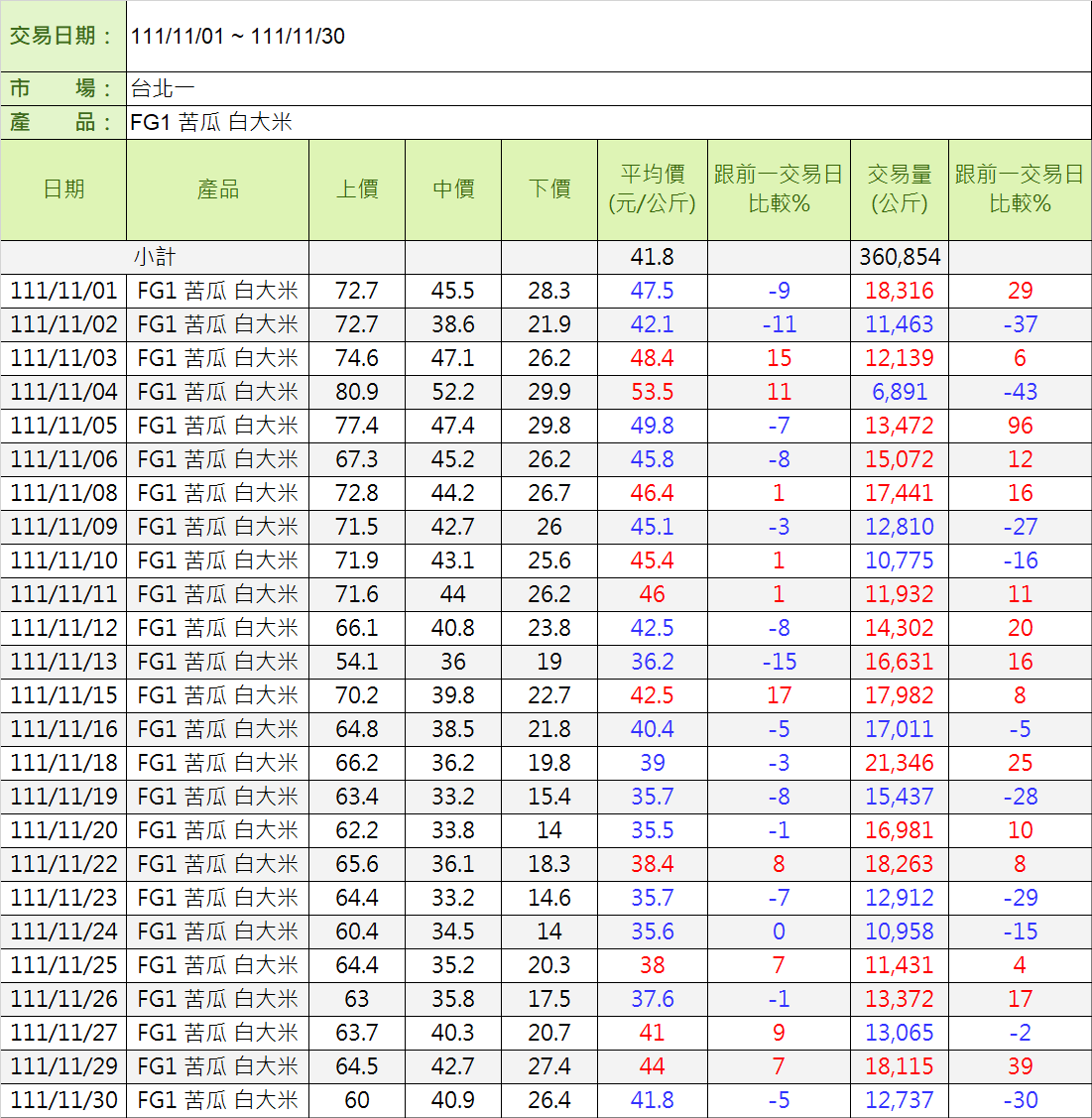Select the date cell 111/11/01

tap(63, 291)
